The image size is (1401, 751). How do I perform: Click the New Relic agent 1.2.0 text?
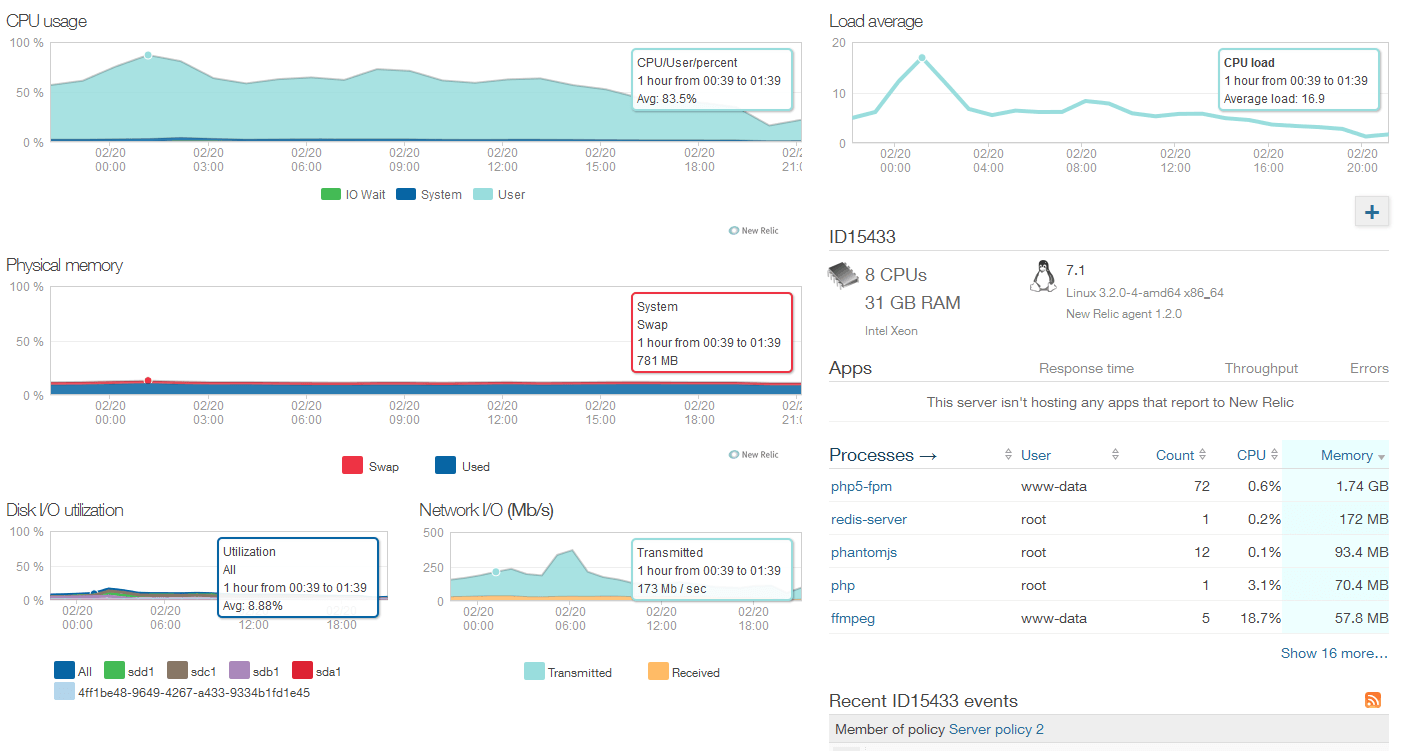(1124, 314)
